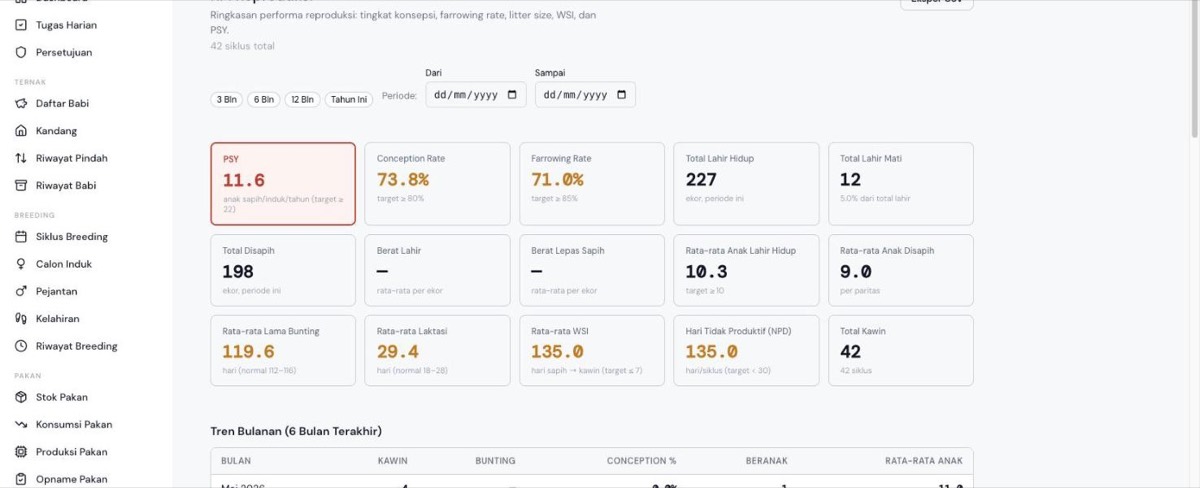Click Rata-rata Laktasi 29.4 value
The width and height of the screenshot is (1200, 488).
(x=398, y=352)
